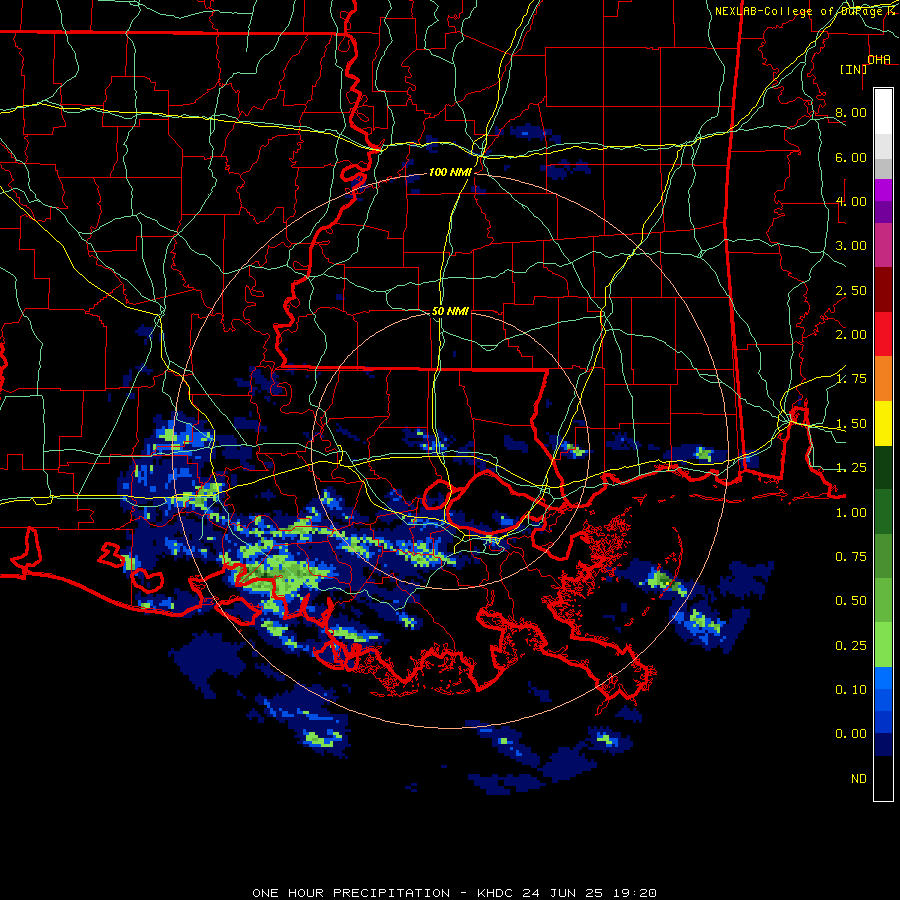Viewport: 900px width, 900px height.
Task: Click the 1.75 legend value
Action: coord(851,379)
